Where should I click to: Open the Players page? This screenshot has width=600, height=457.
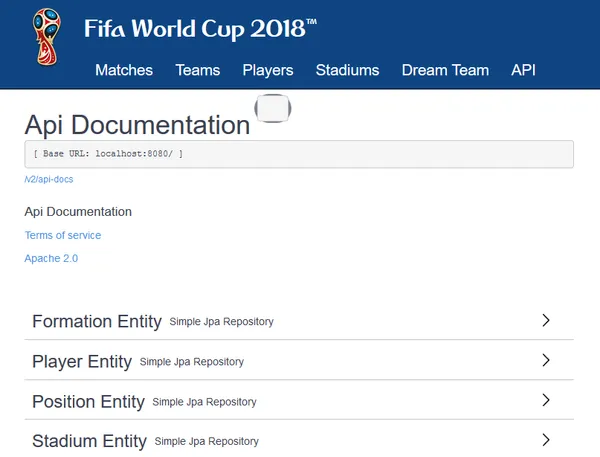pyautogui.click(x=268, y=70)
